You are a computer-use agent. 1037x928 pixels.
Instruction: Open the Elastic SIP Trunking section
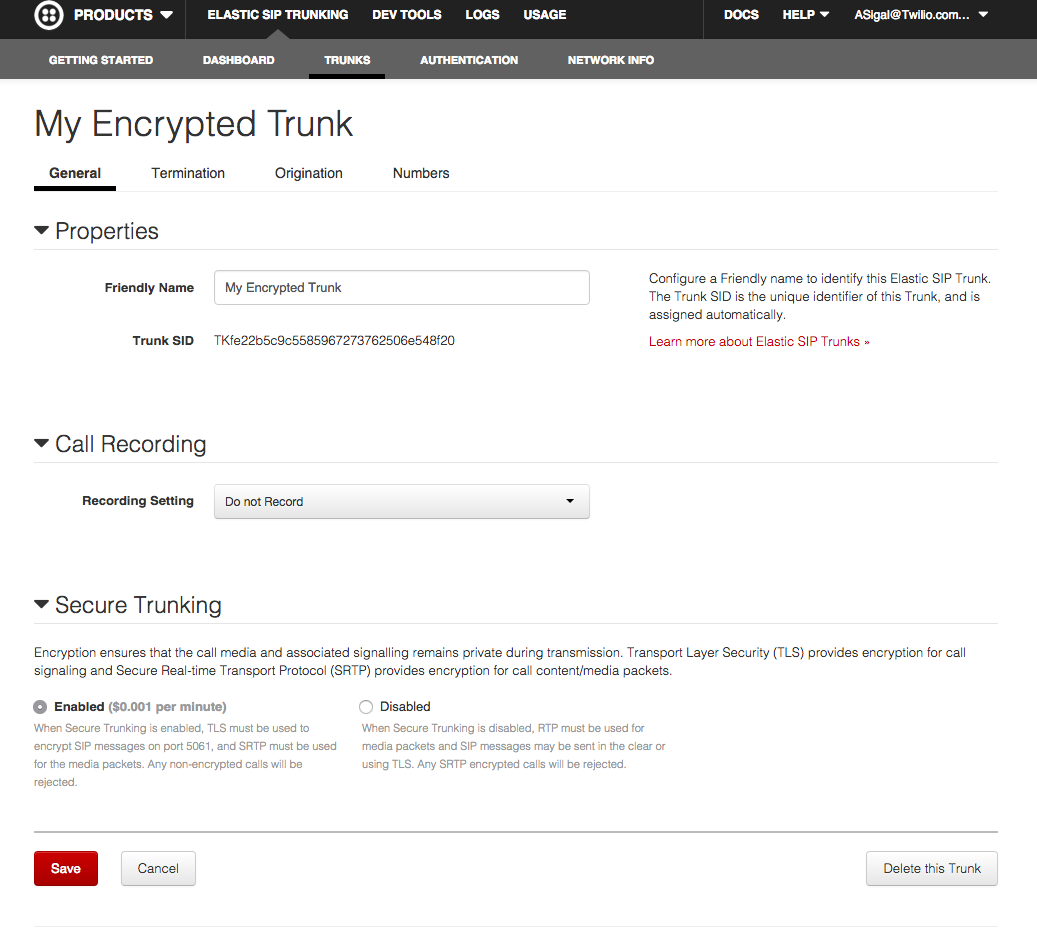coord(278,15)
